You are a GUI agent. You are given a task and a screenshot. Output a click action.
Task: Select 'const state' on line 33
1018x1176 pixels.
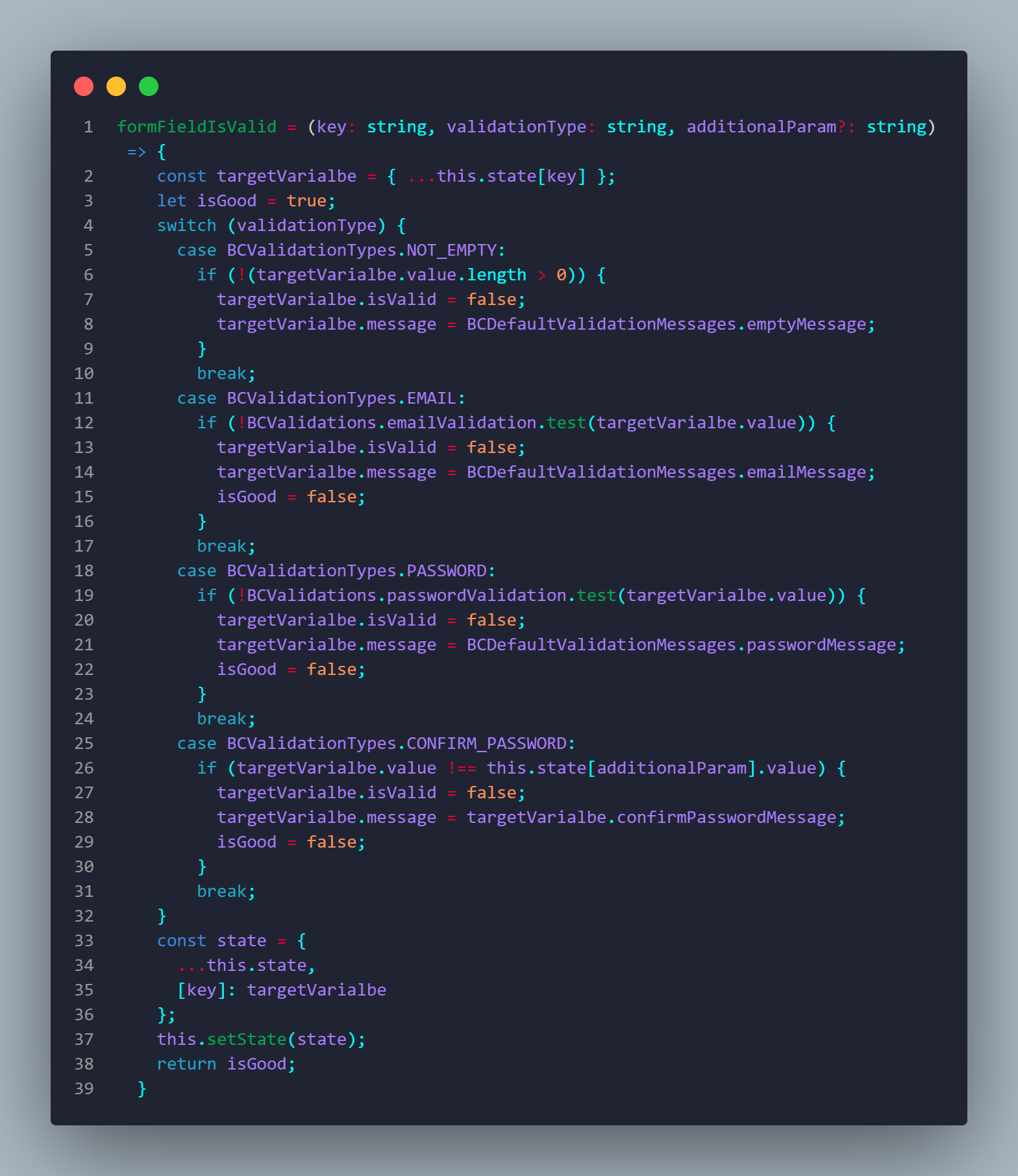(x=212, y=940)
